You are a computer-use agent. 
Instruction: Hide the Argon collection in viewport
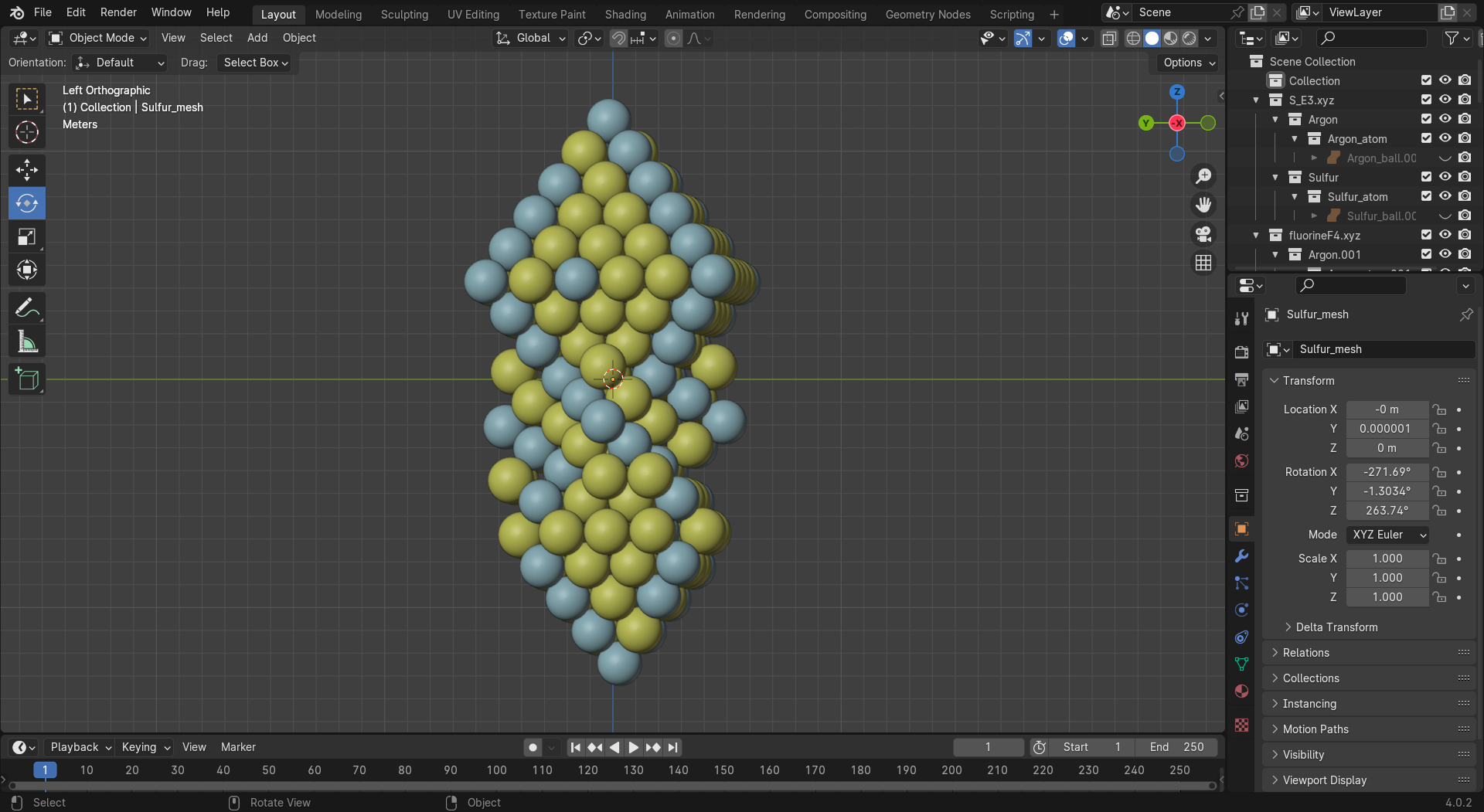tap(1445, 119)
